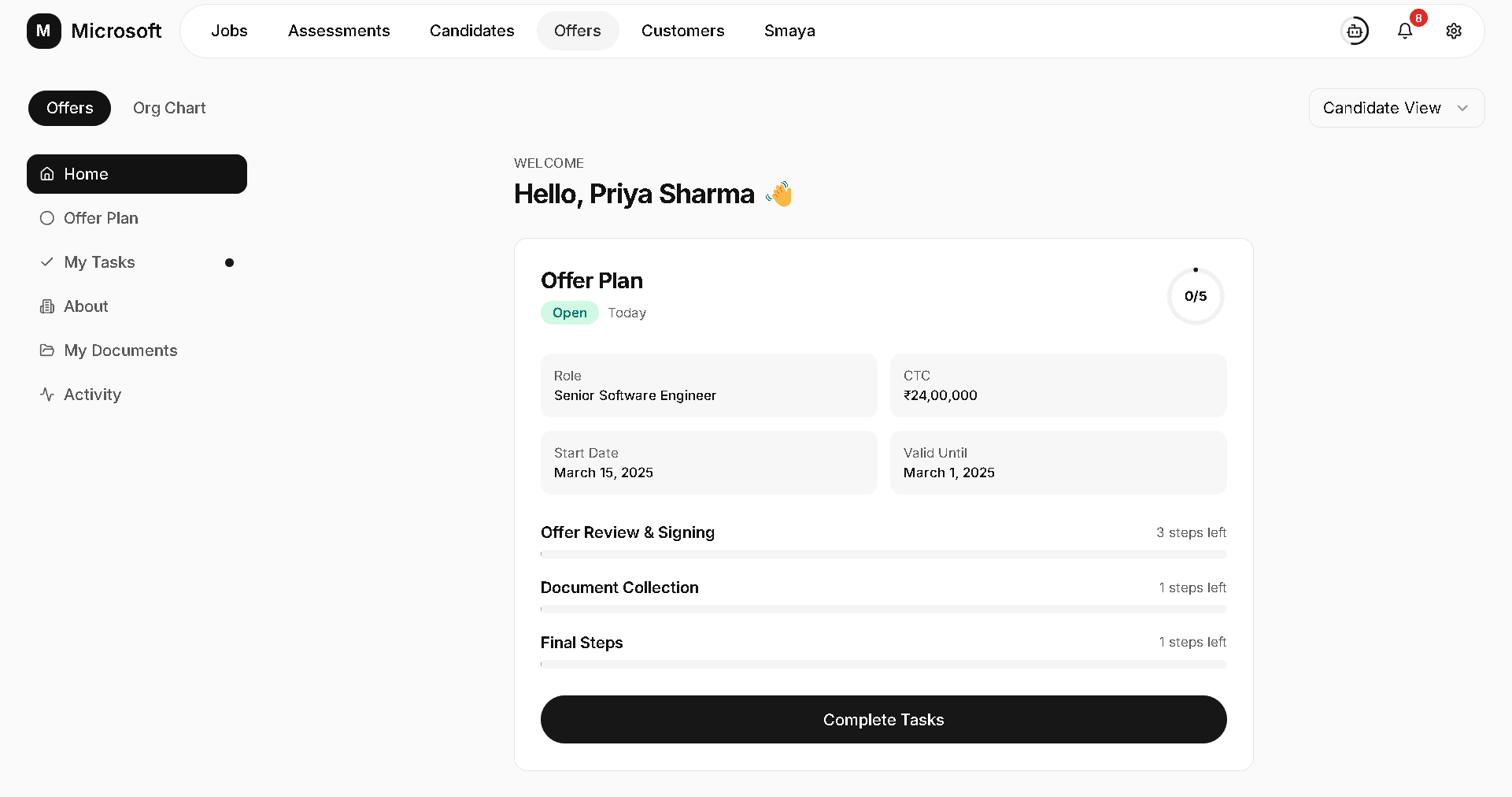This screenshot has height=797, width=1512.
Task: Expand the Candidate View dropdown
Action: pos(1396,108)
